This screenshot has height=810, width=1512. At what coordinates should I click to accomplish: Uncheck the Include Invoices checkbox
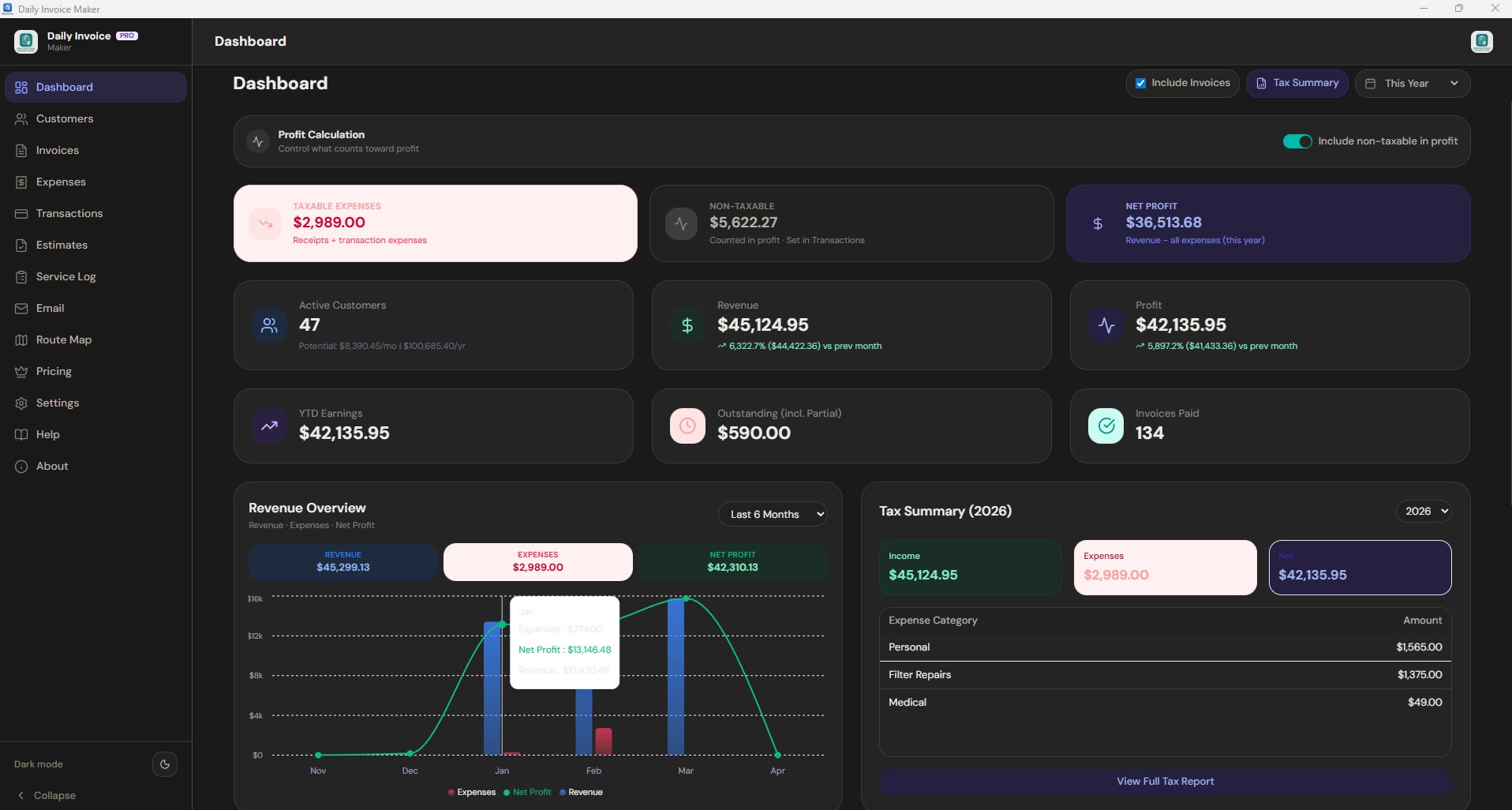click(x=1140, y=84)
